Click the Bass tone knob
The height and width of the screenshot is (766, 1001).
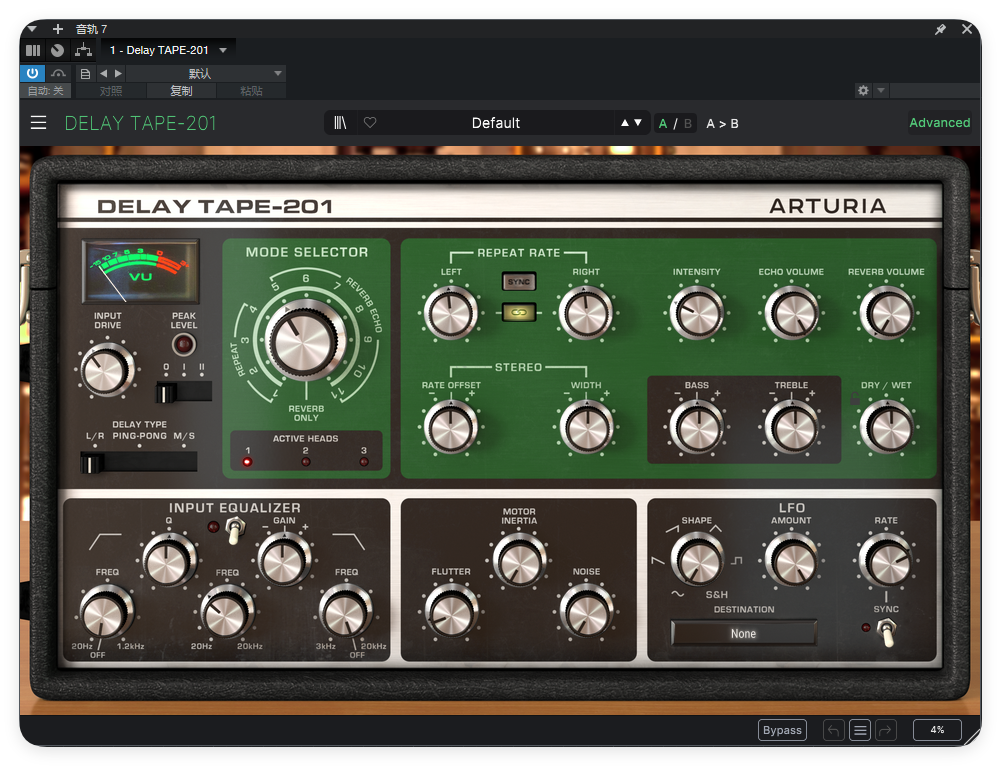click(x=696, y=427)
